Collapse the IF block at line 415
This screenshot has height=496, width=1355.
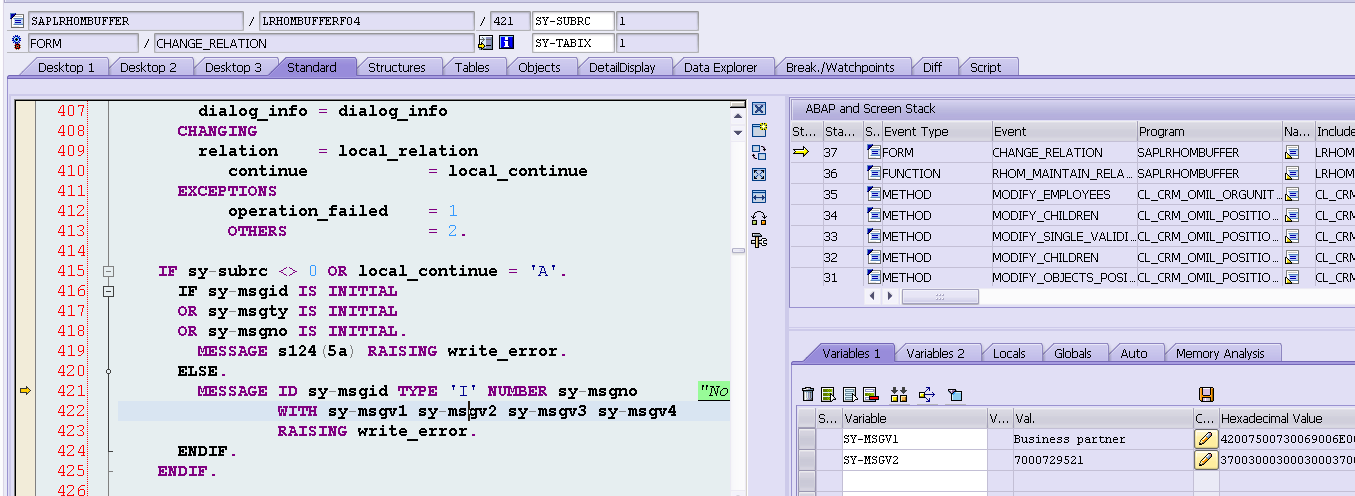[x=109, y=271]
